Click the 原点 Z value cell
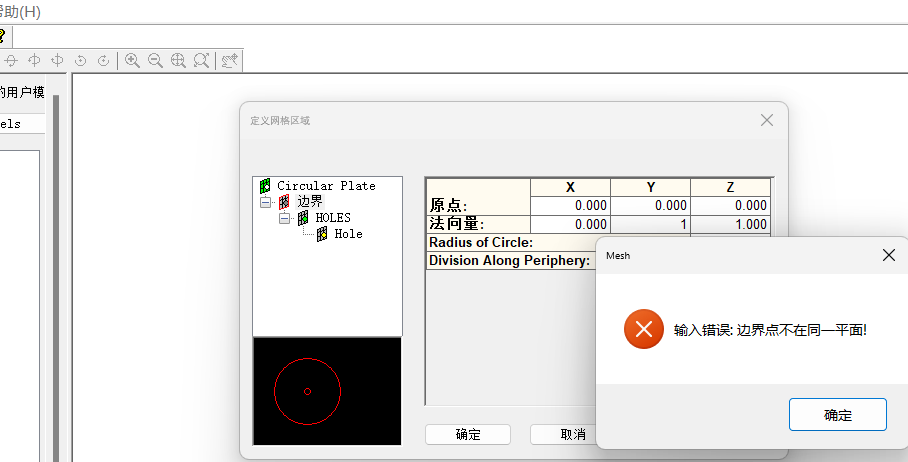Viewport: 908px width, 462px height. pos(730,206)
